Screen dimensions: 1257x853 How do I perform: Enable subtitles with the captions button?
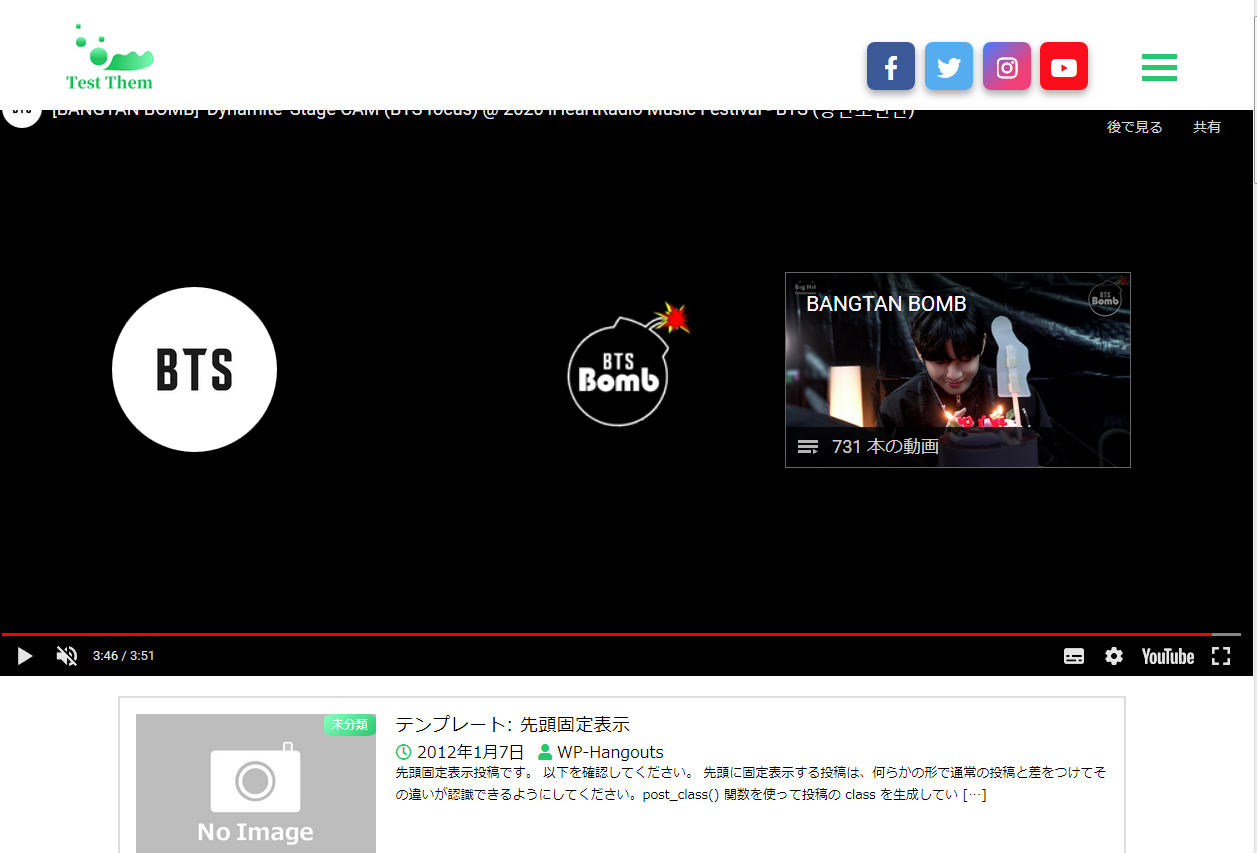coord(1074,656)
